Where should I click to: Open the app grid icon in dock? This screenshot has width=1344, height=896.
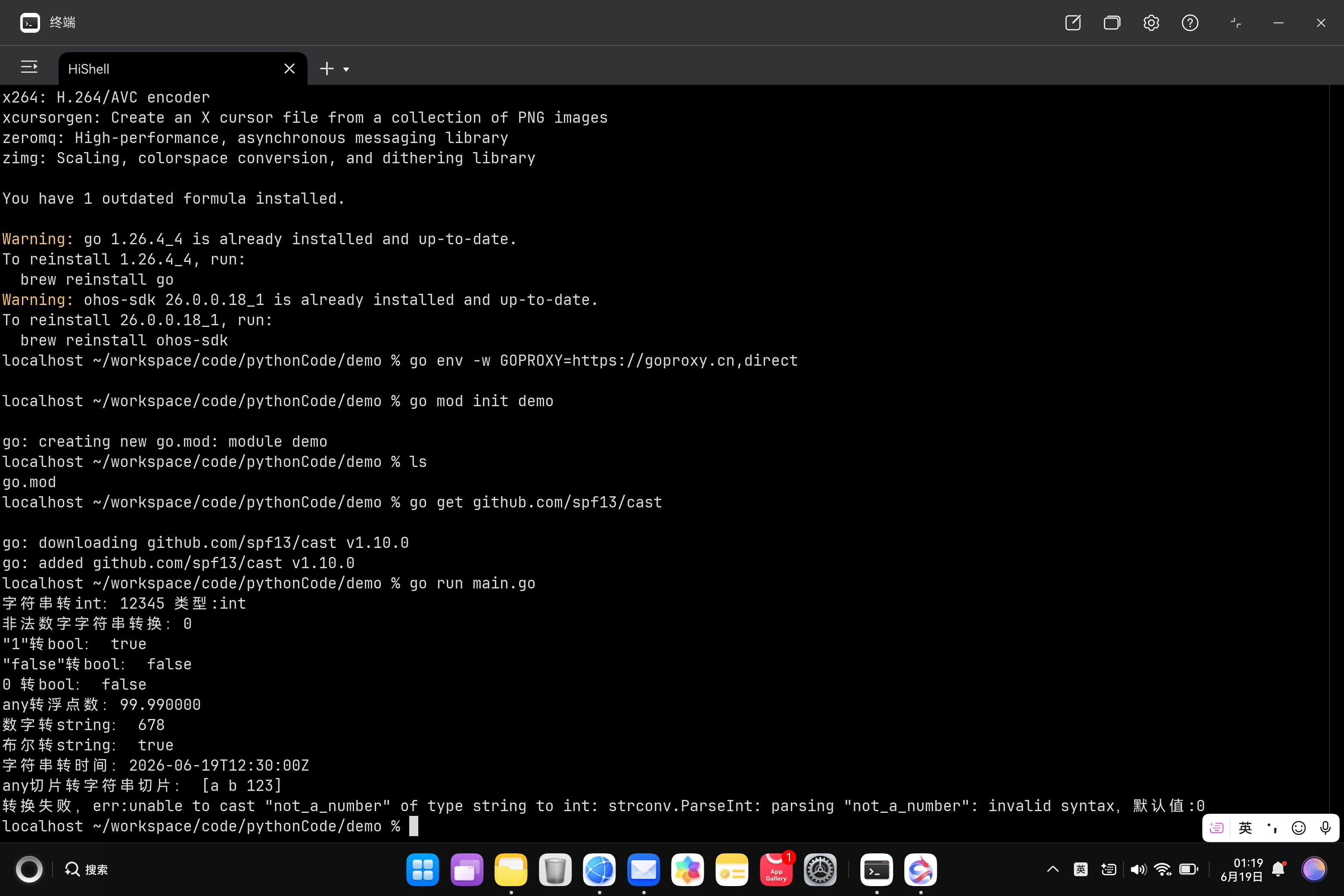pyautogui.click(x=422, y=870)
